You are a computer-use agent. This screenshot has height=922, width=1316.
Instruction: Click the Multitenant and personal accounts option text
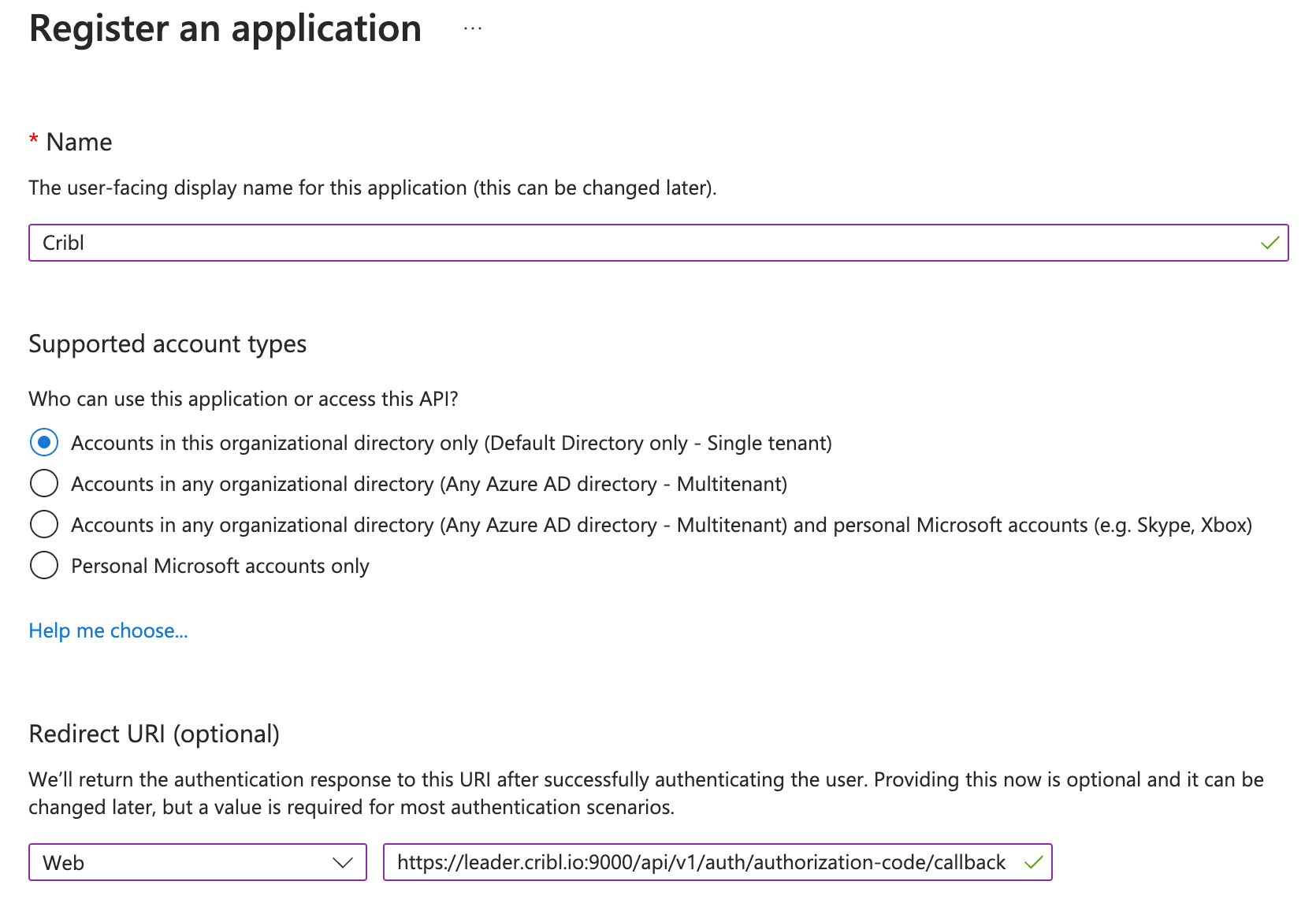tap(662, 524)
